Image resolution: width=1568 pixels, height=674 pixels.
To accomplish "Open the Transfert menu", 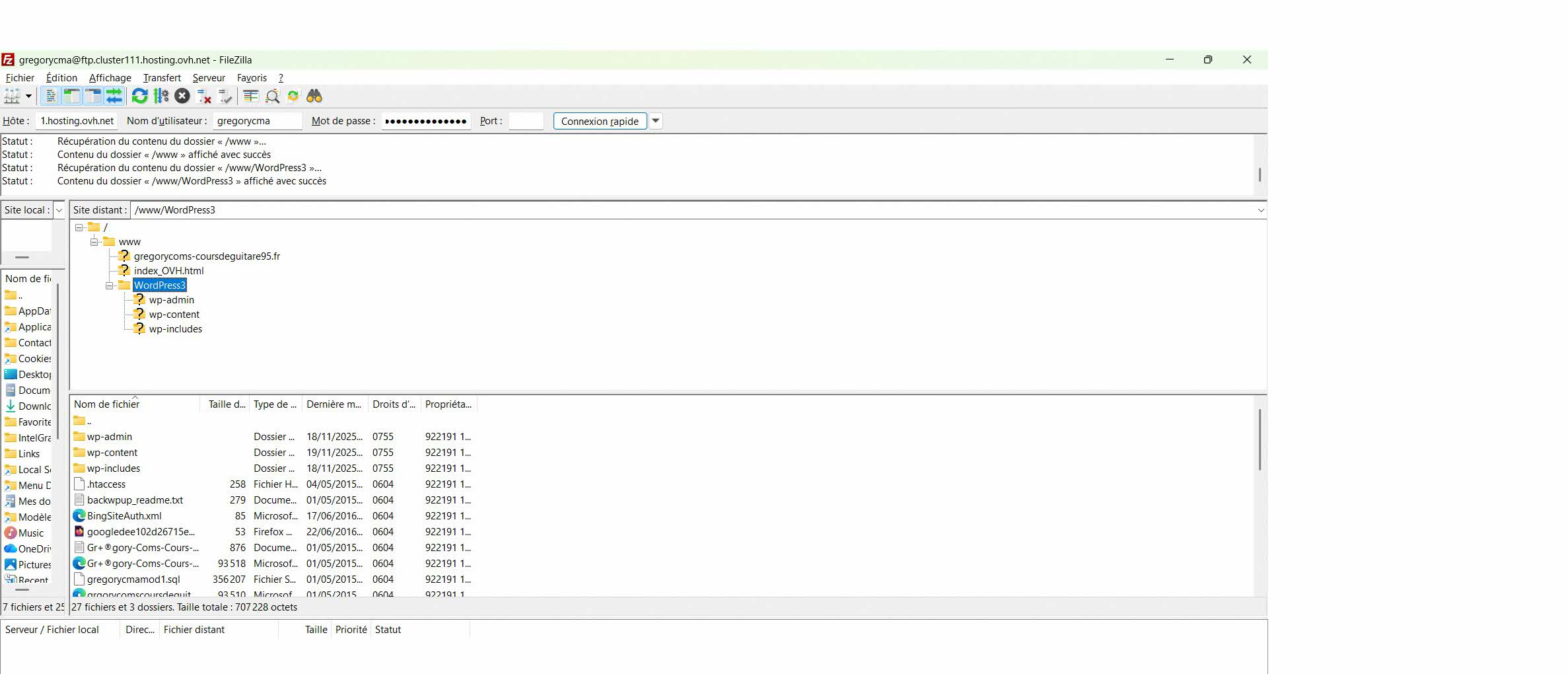I will coord(162,78).
